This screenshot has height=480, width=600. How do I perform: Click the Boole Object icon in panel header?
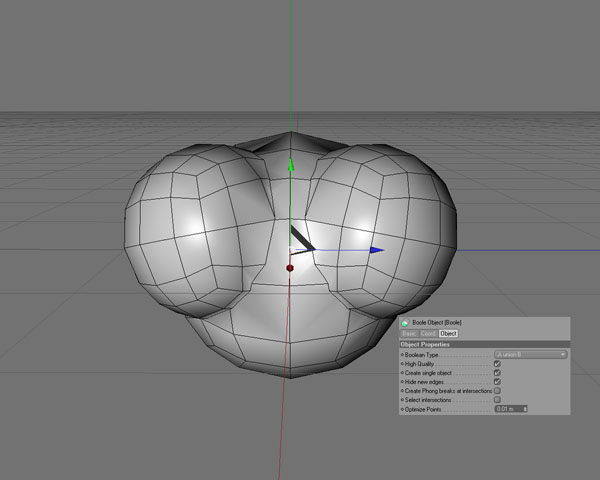coord(405,323)
